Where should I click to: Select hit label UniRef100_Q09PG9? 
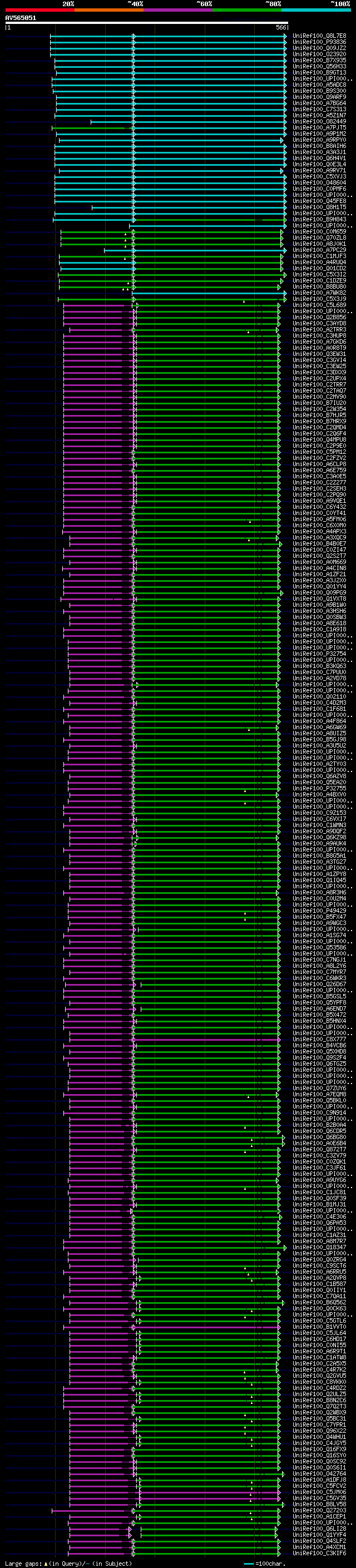[319, 592]
